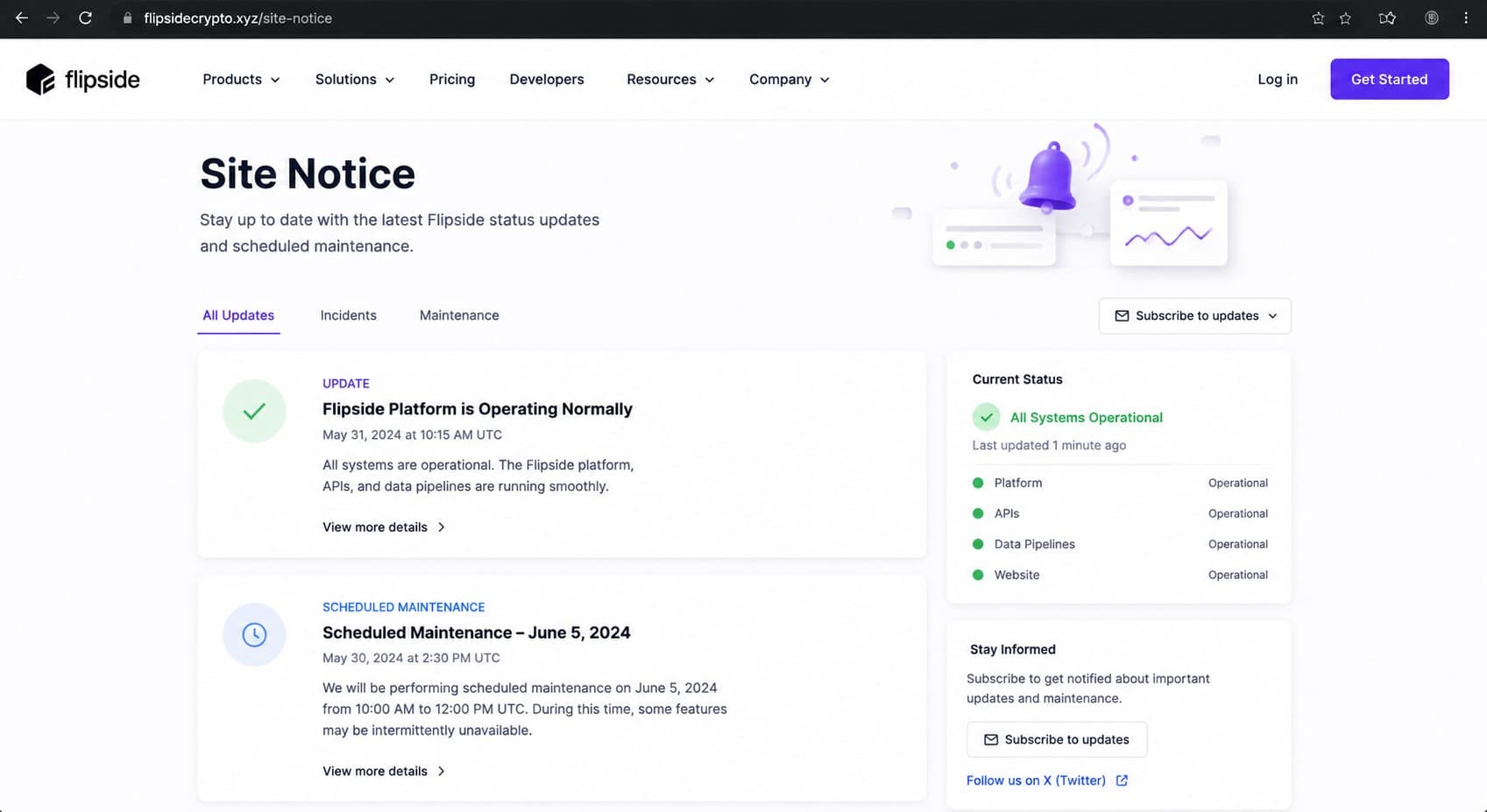Switch to the Maintenance tab
Image resolution: width=1487 pixels, height=812 pixels.
[459, 315]
